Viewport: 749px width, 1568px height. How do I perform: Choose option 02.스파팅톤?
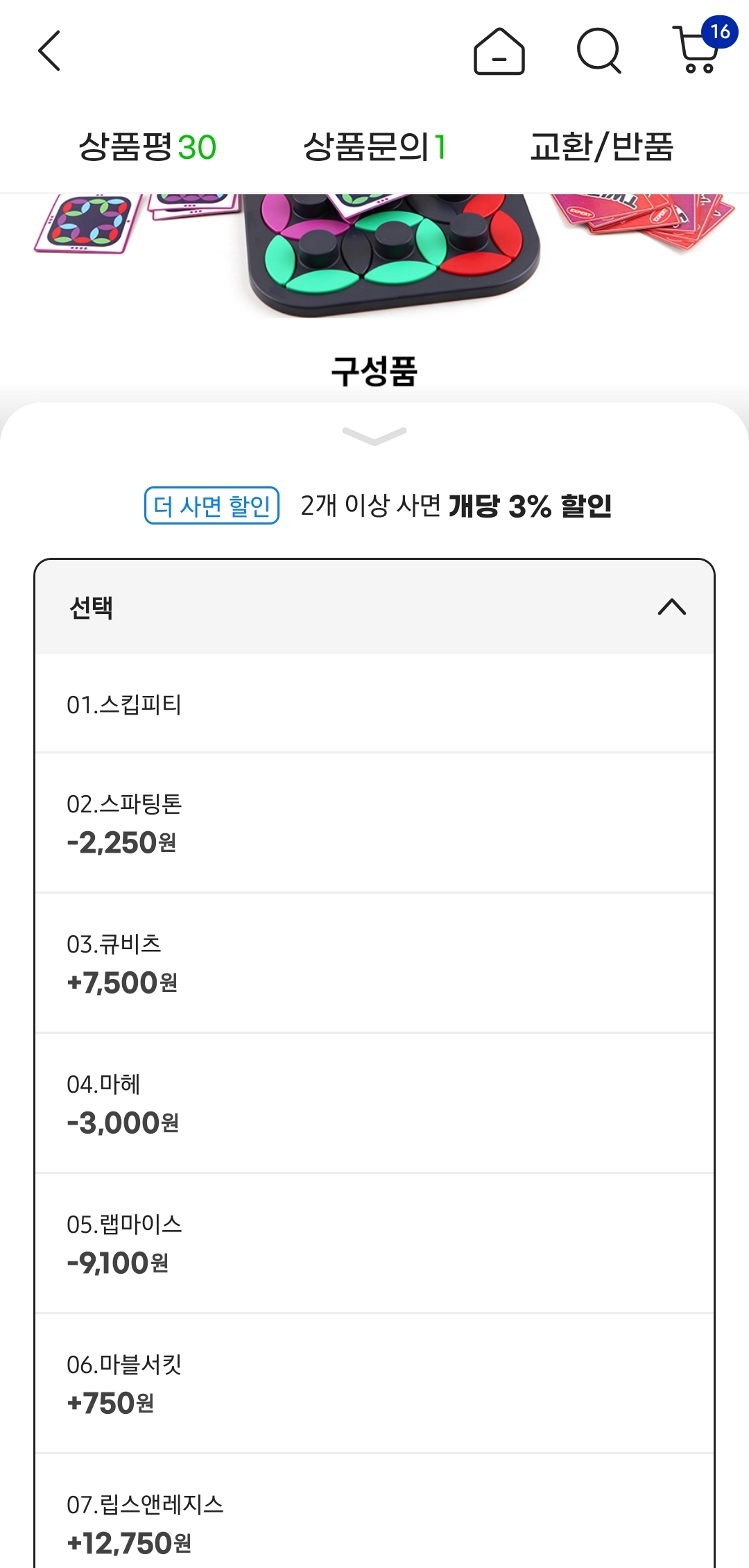(374, 824)
